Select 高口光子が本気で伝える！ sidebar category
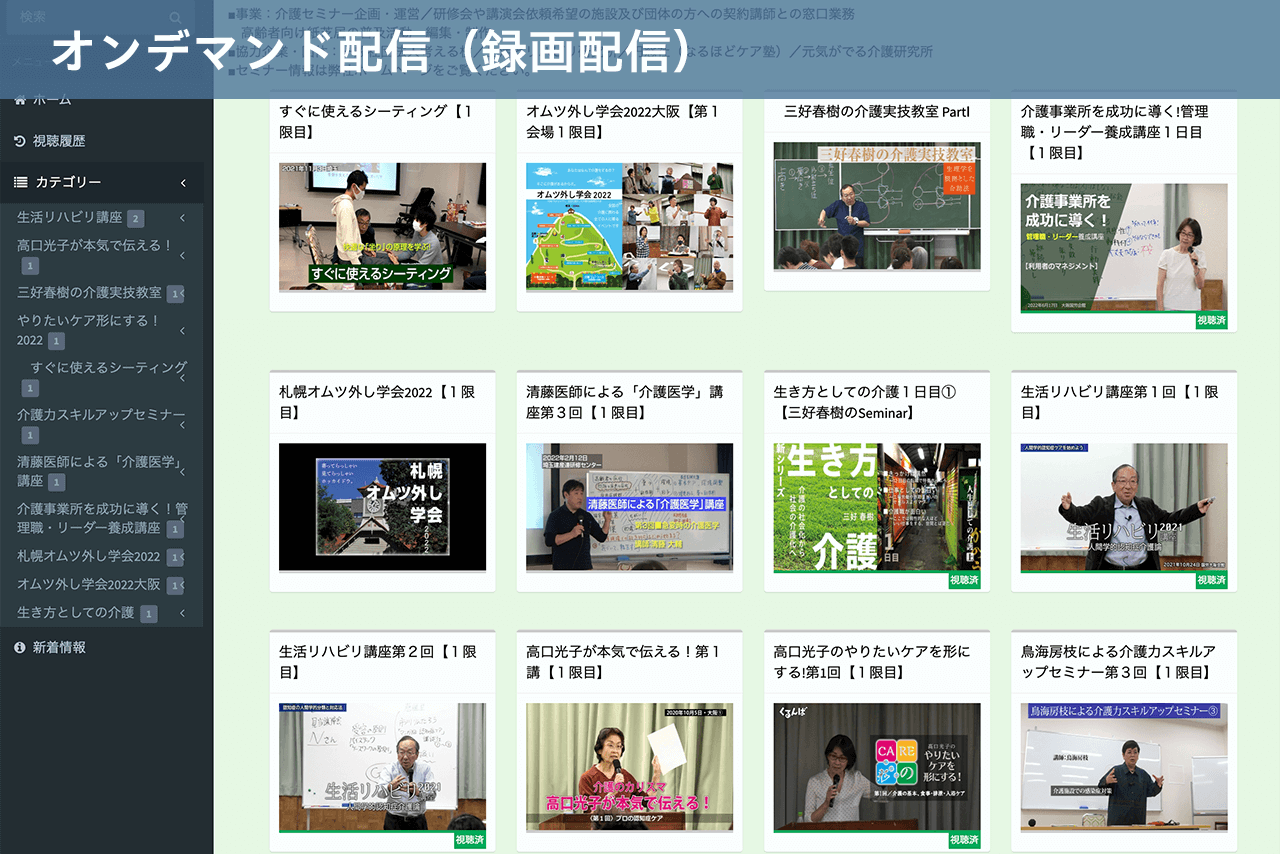1280x854 pixels. tap(95, 245)
